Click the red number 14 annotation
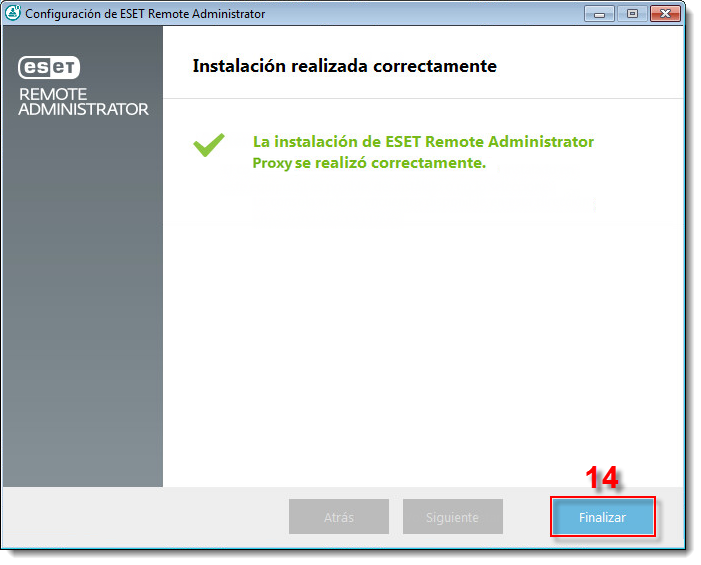The height and width of the screenshot is (565, 701). click(x=602, y=478)
